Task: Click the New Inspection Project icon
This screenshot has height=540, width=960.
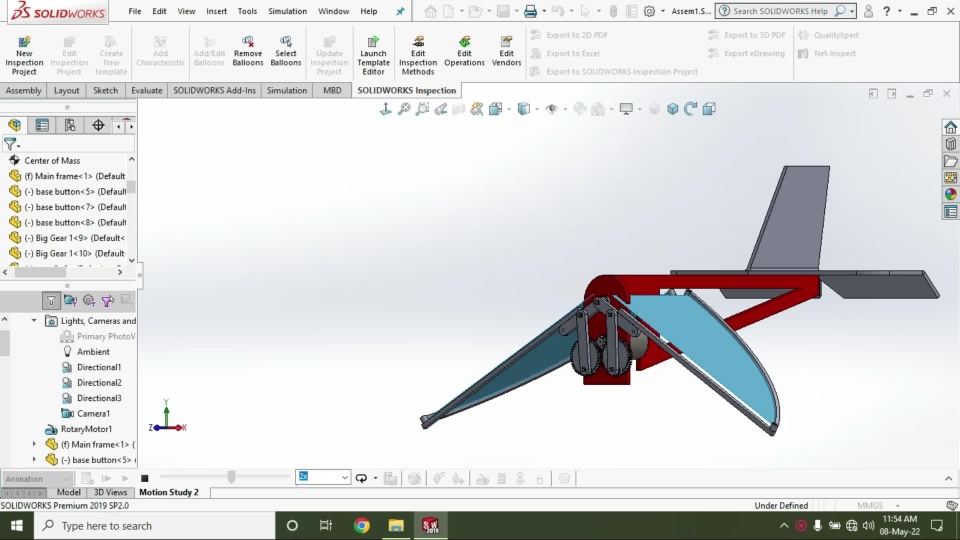Action: pos(24,43)
